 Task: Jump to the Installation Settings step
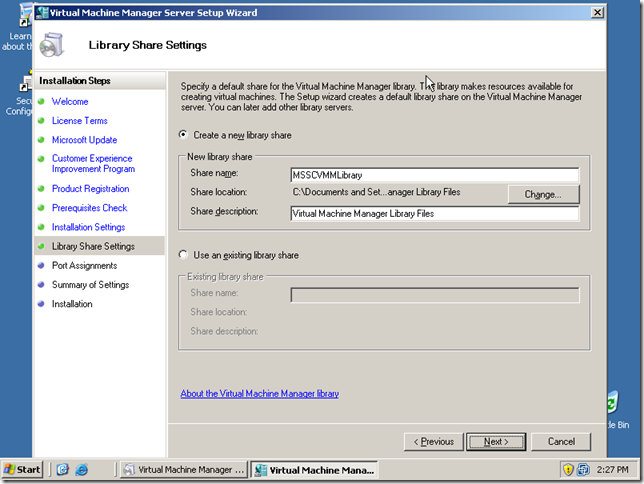[x=88, y=227]
